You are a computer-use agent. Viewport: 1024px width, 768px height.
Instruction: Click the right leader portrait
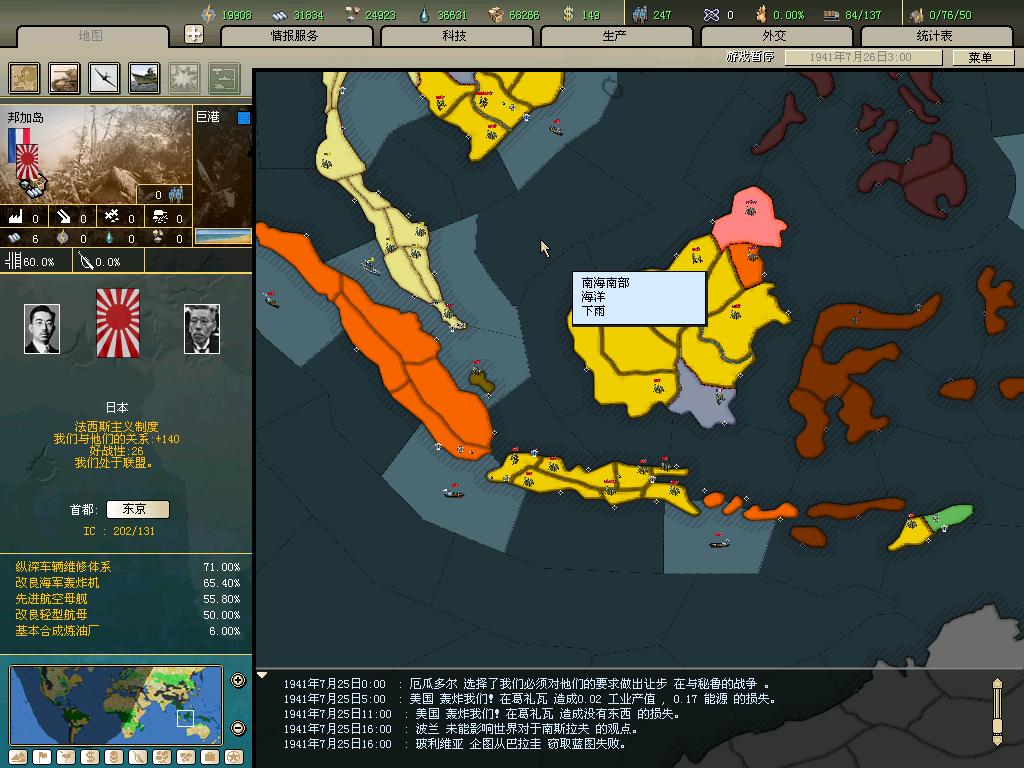point(202,328)
